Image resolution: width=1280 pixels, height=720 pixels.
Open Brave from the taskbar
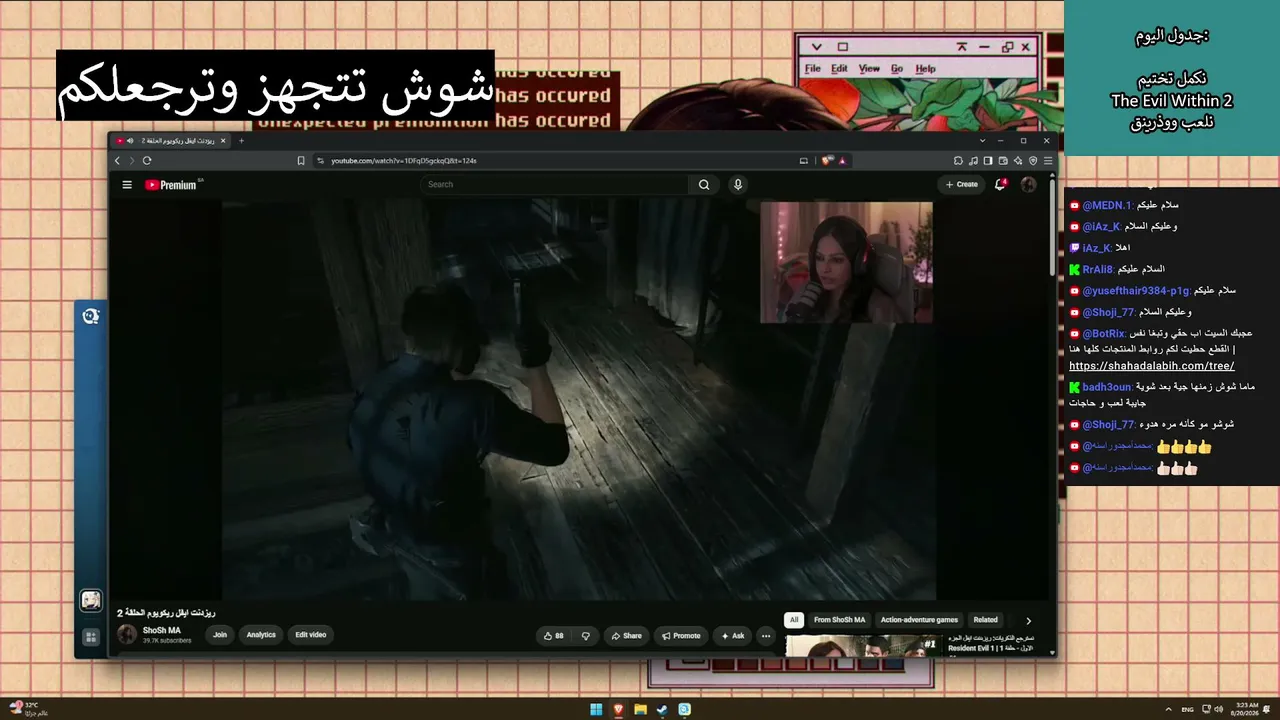tap(618, 710)
